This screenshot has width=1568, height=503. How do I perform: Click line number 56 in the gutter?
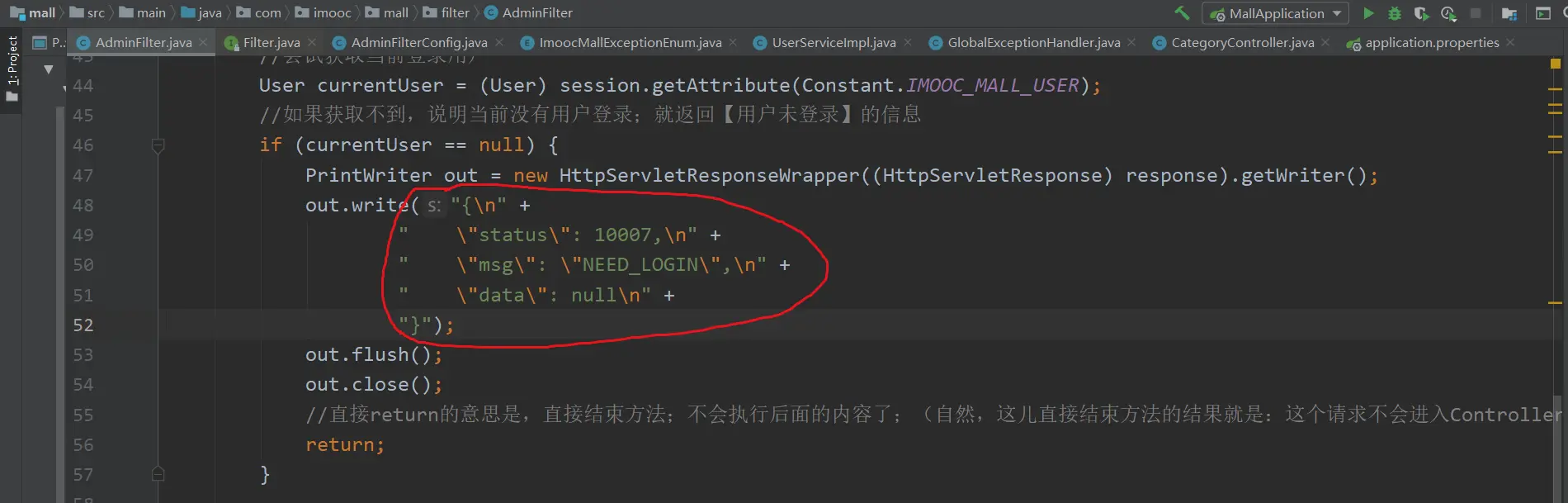tap(83, 445)
